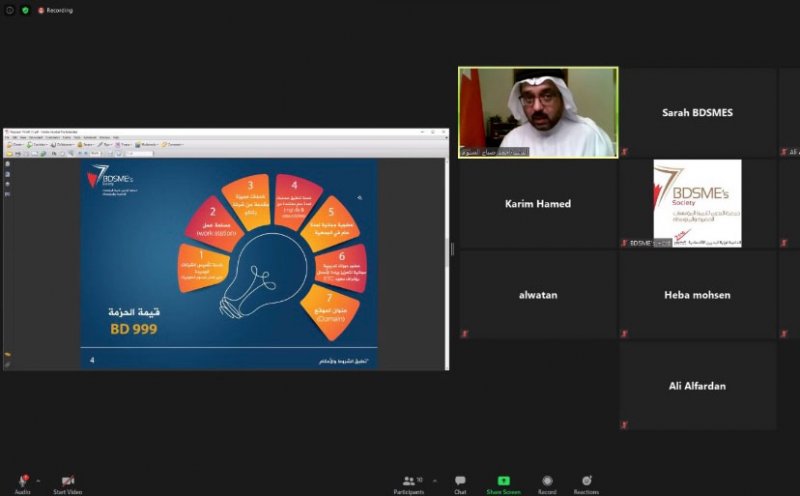Click the BDSME's logo on the slide

[x=112, y=180]
